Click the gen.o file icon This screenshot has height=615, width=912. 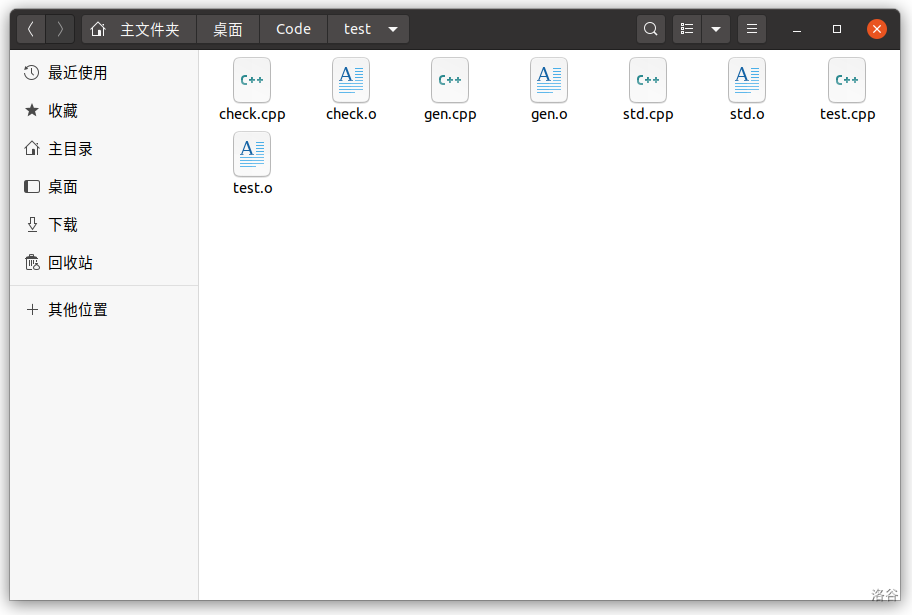[549, 80]
